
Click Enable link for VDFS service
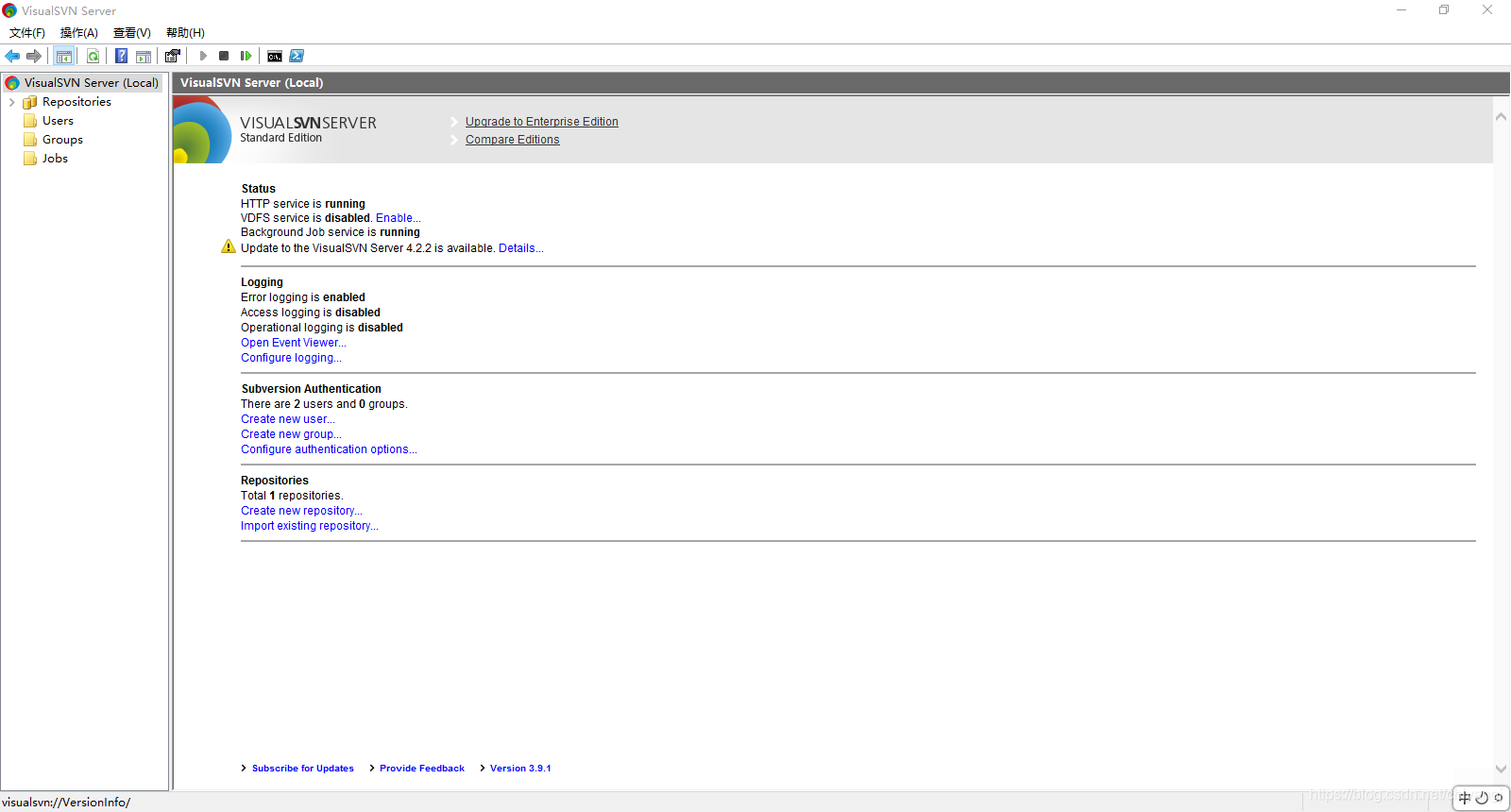click(x=399, y=218)
